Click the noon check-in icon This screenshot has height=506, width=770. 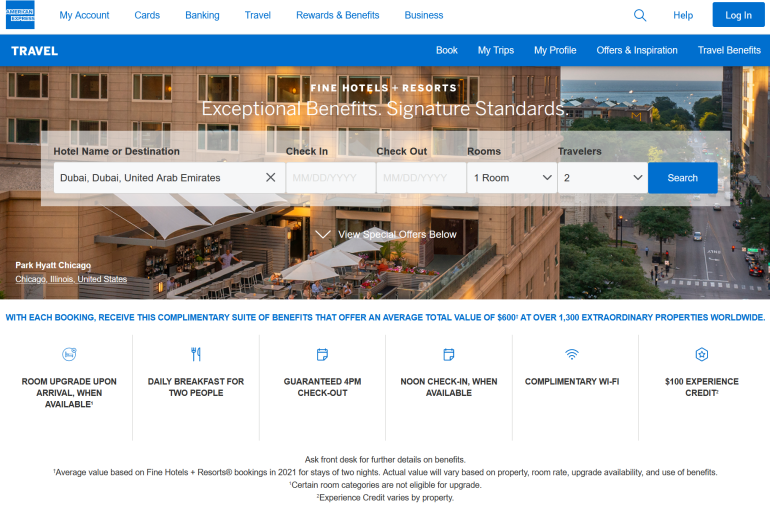(x=449, y=354)
